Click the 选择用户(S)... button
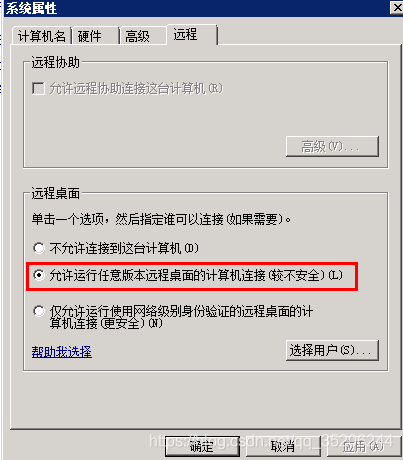403x460 pixels. click(332, 350)
